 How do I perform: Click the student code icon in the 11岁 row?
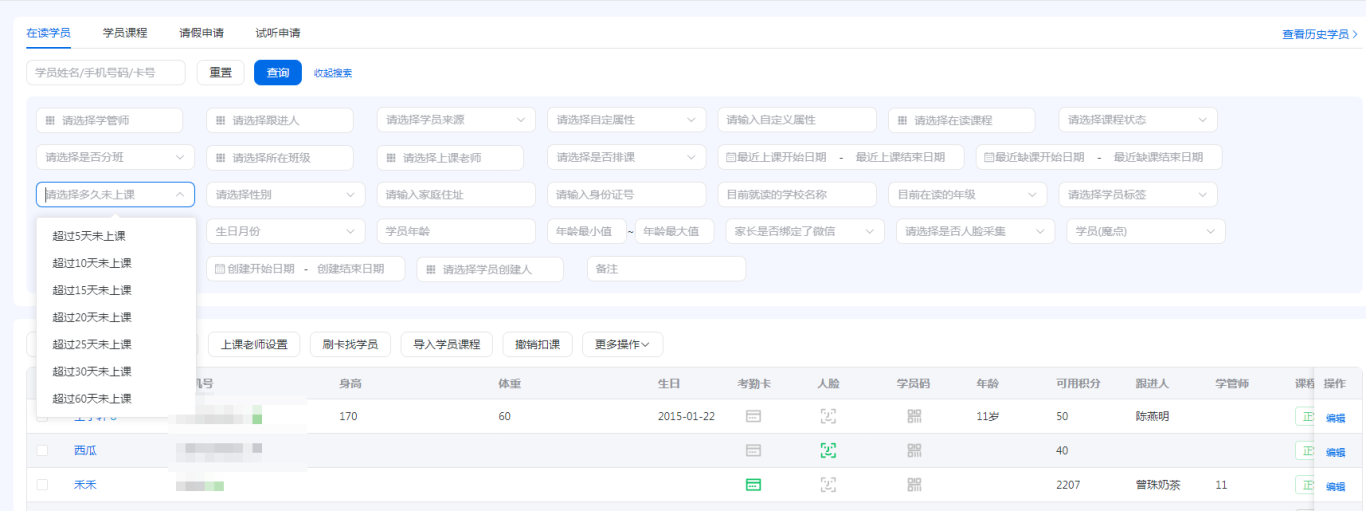point(914,417)
